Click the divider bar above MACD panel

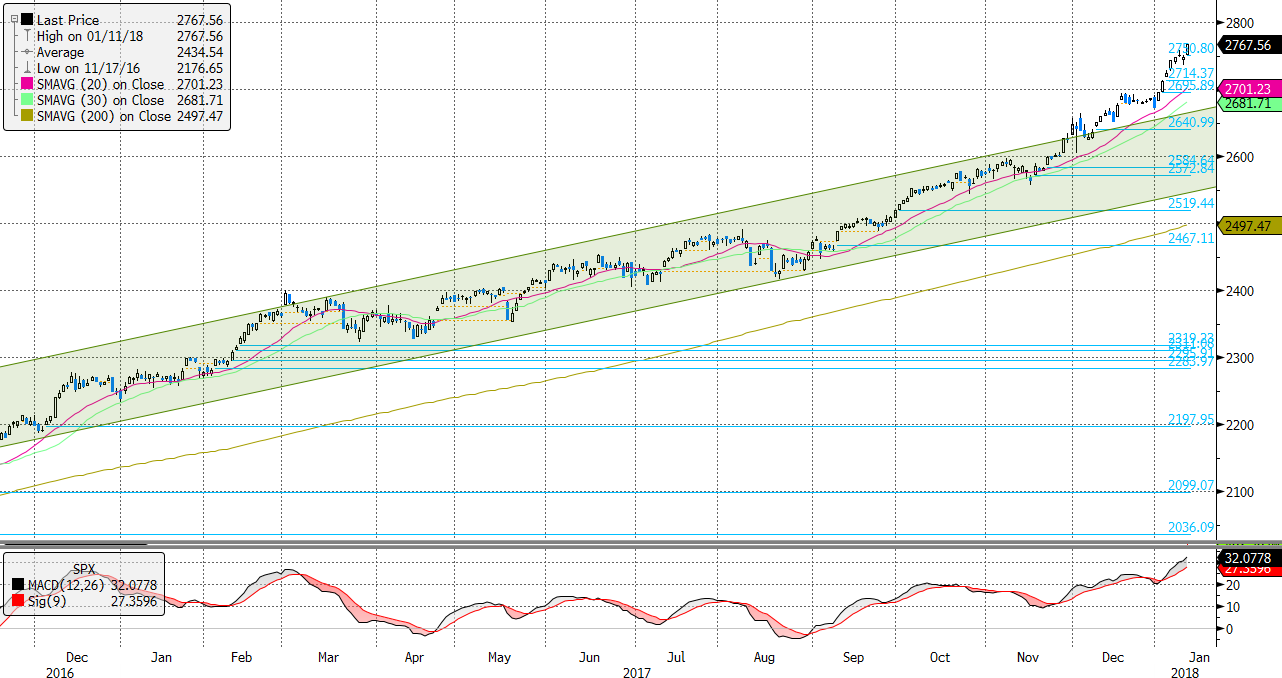tap(606, 543)
